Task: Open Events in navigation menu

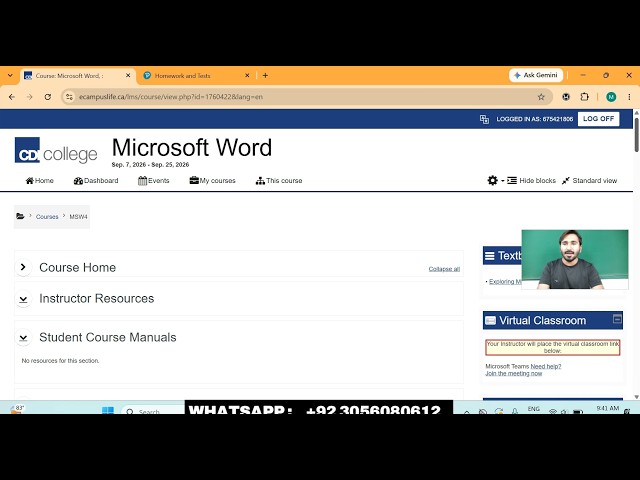Action: pyautogui.click(x=153, y=180)
